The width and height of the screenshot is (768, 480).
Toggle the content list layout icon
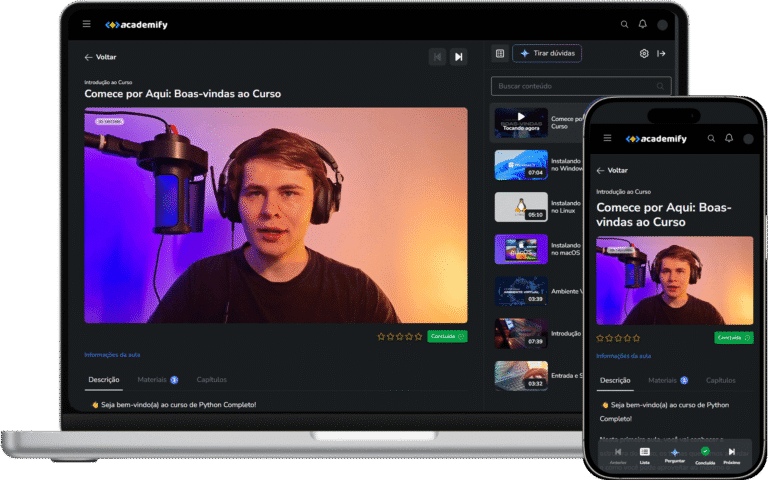[500, 54]
